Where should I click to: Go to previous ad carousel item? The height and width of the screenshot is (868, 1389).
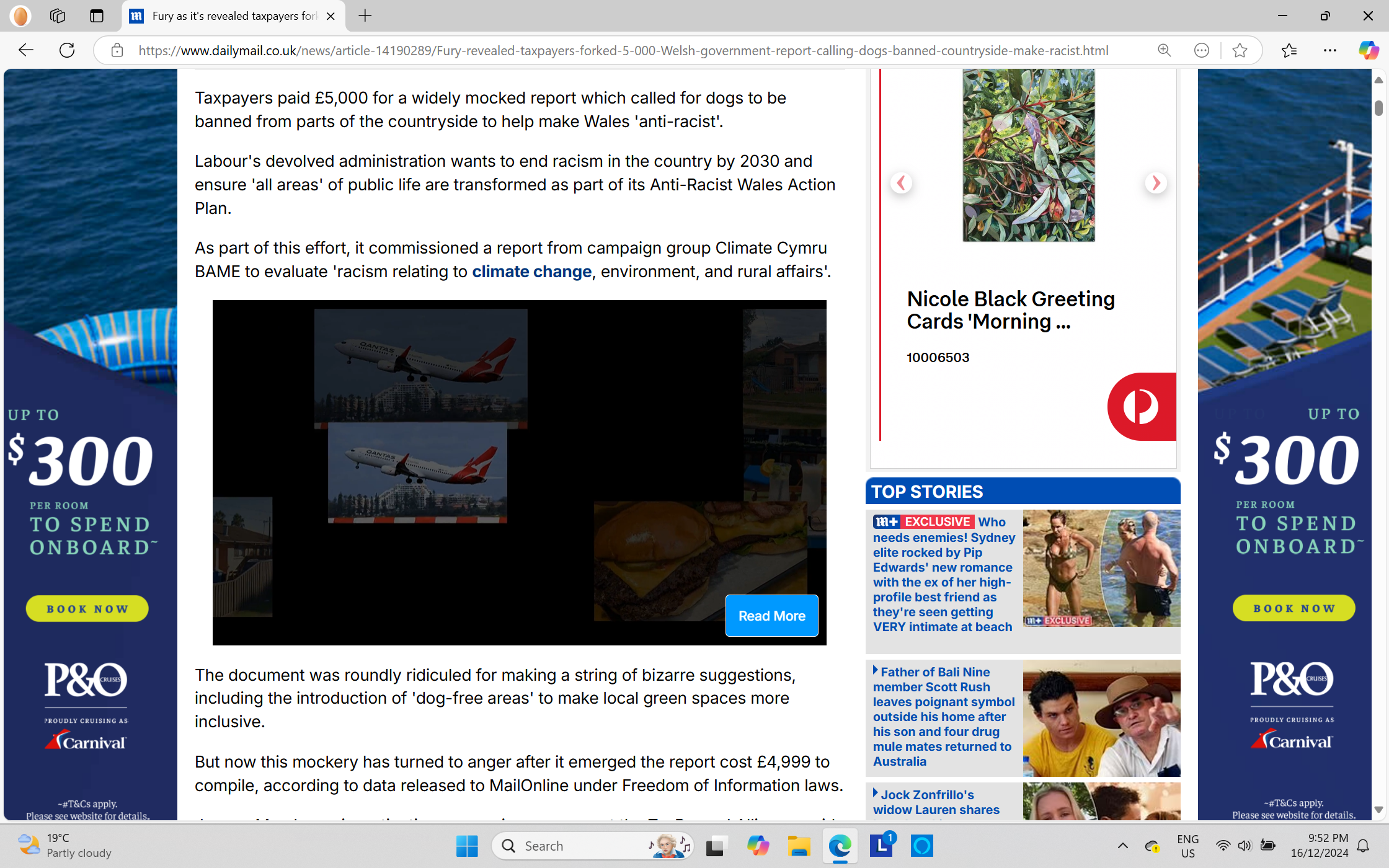pos(902,183)
